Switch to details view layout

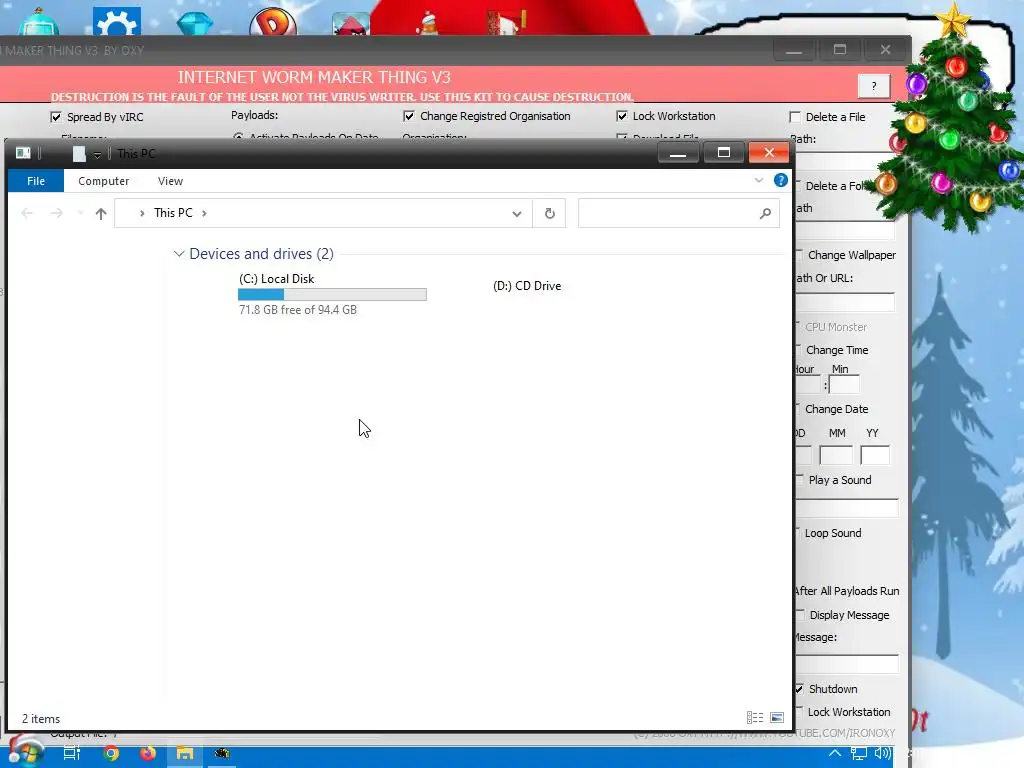pos(755,718)
